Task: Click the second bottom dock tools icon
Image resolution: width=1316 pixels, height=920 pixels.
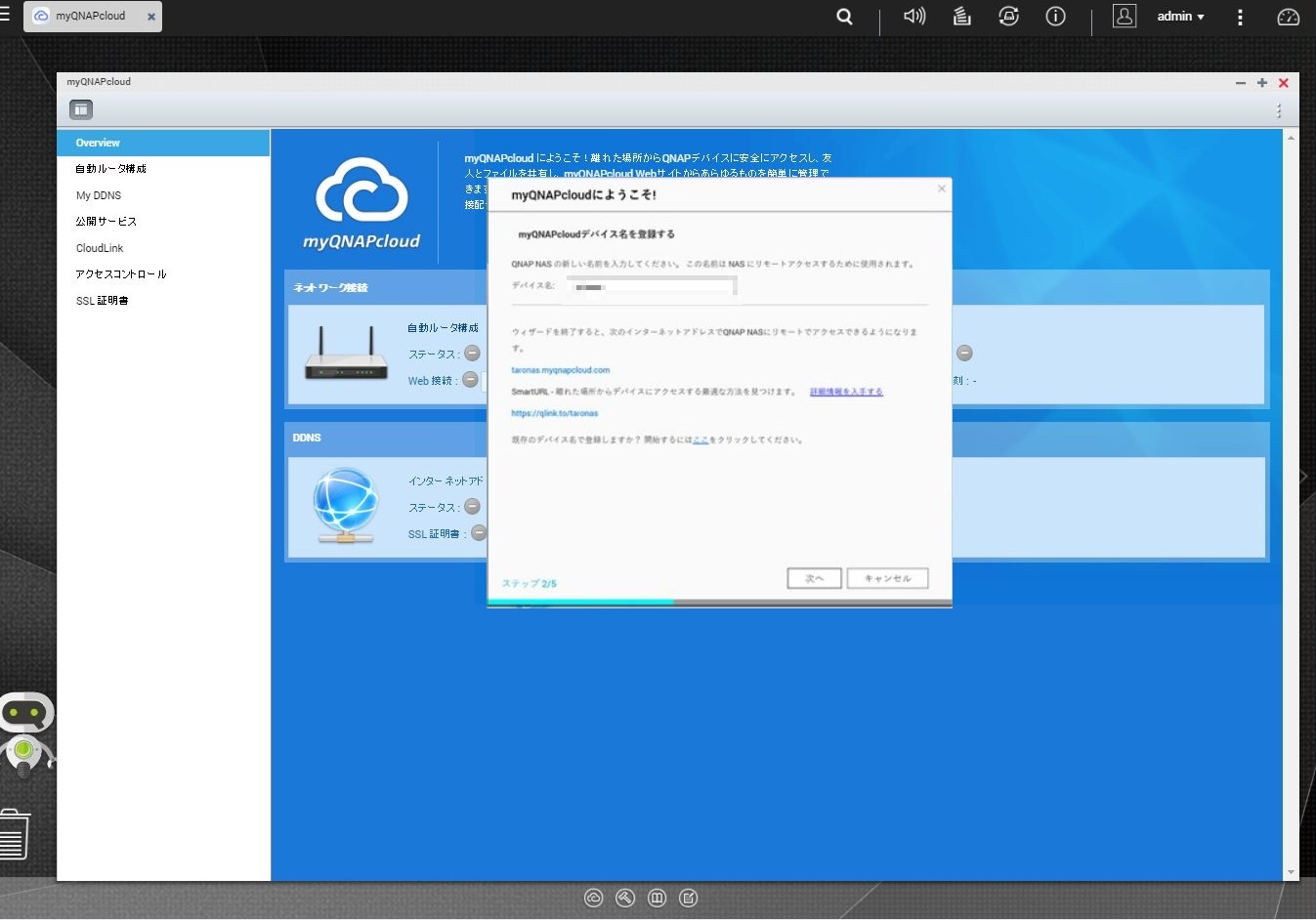Action: (625, 899)
